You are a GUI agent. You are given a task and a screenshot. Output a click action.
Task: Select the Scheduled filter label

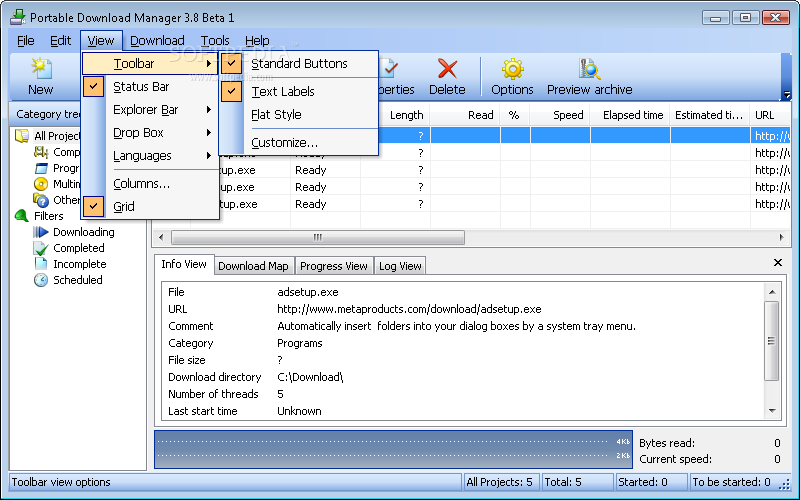[x=78, y=280]
